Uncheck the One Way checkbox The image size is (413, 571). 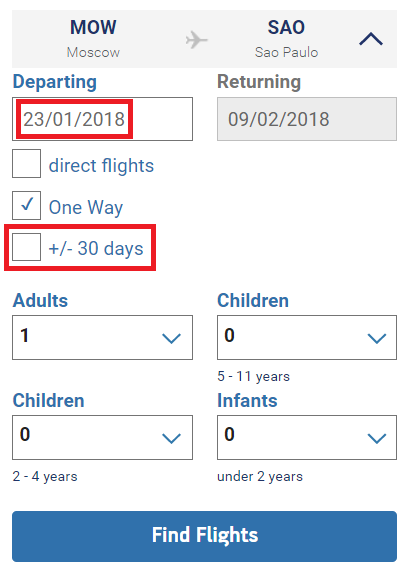coord(26,205)
